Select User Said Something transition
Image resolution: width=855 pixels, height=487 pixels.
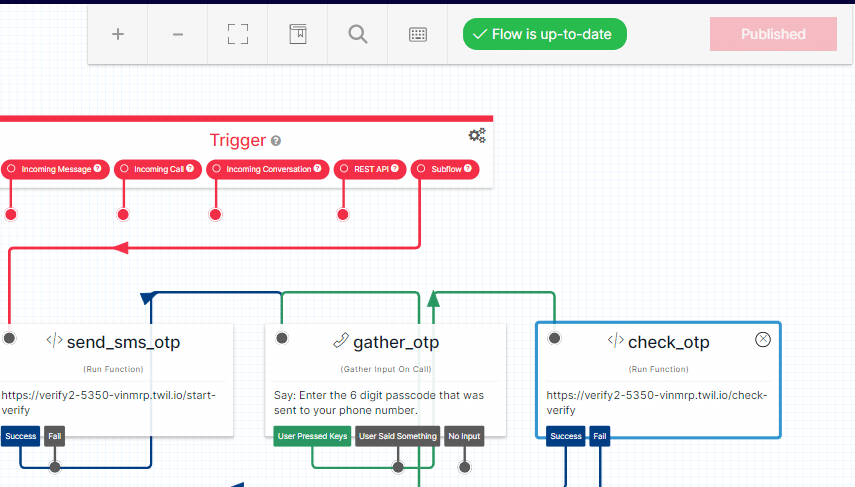tap(398, 436)
